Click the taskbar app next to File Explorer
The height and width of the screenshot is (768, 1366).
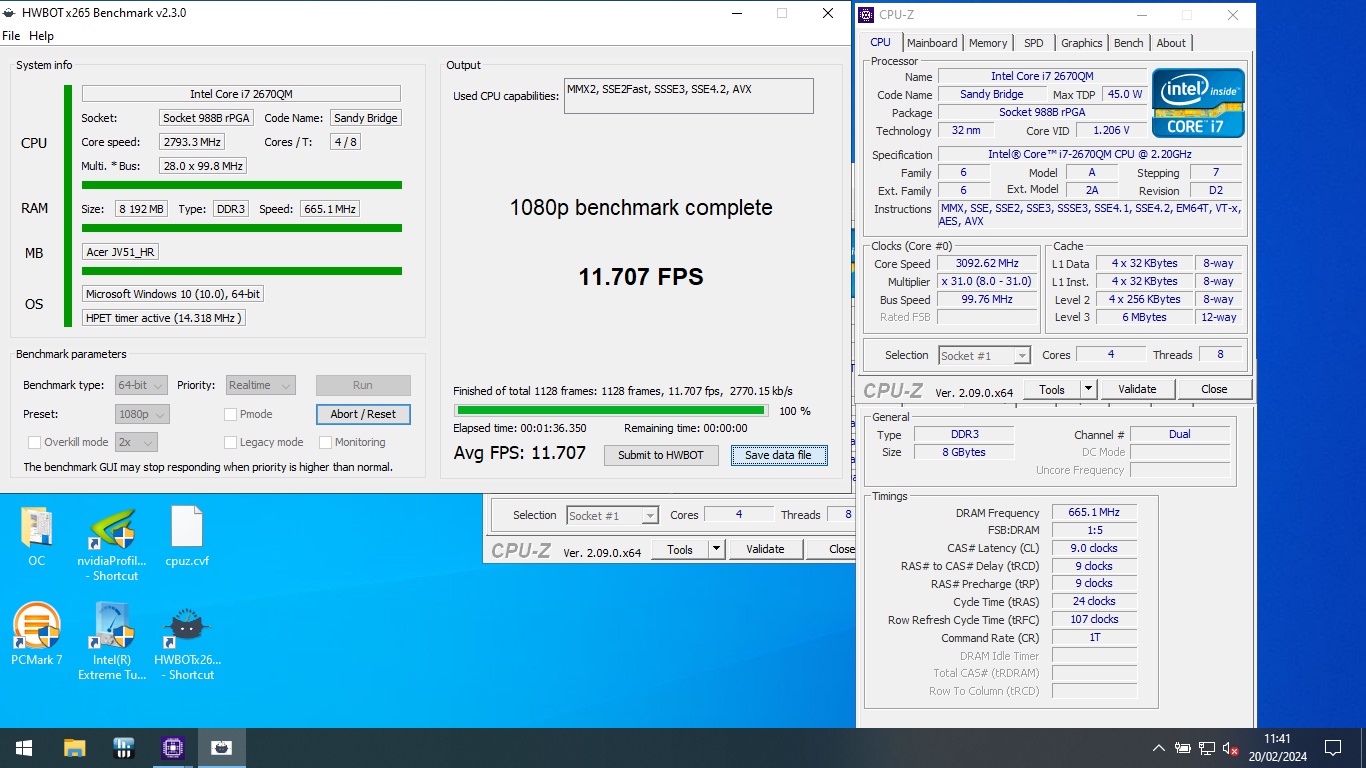[x=123, y=748]
